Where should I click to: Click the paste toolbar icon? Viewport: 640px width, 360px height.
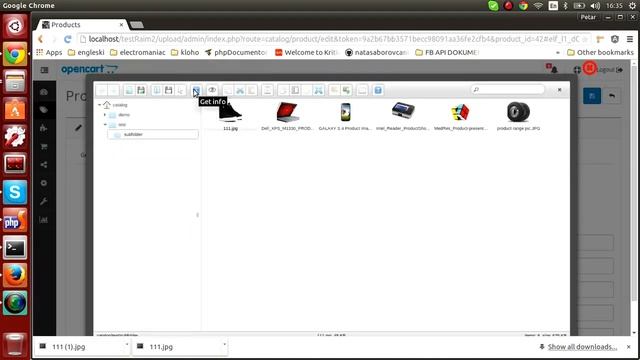pos(252,90)
